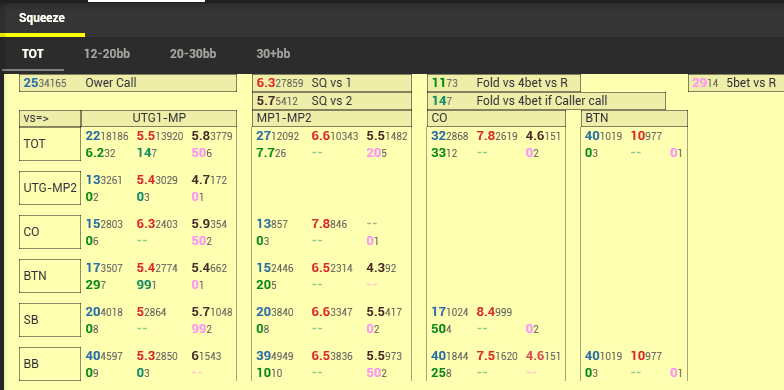Click the 5bet vs R stat box
This screenshot has width=784, height=390.
(736, 83)
